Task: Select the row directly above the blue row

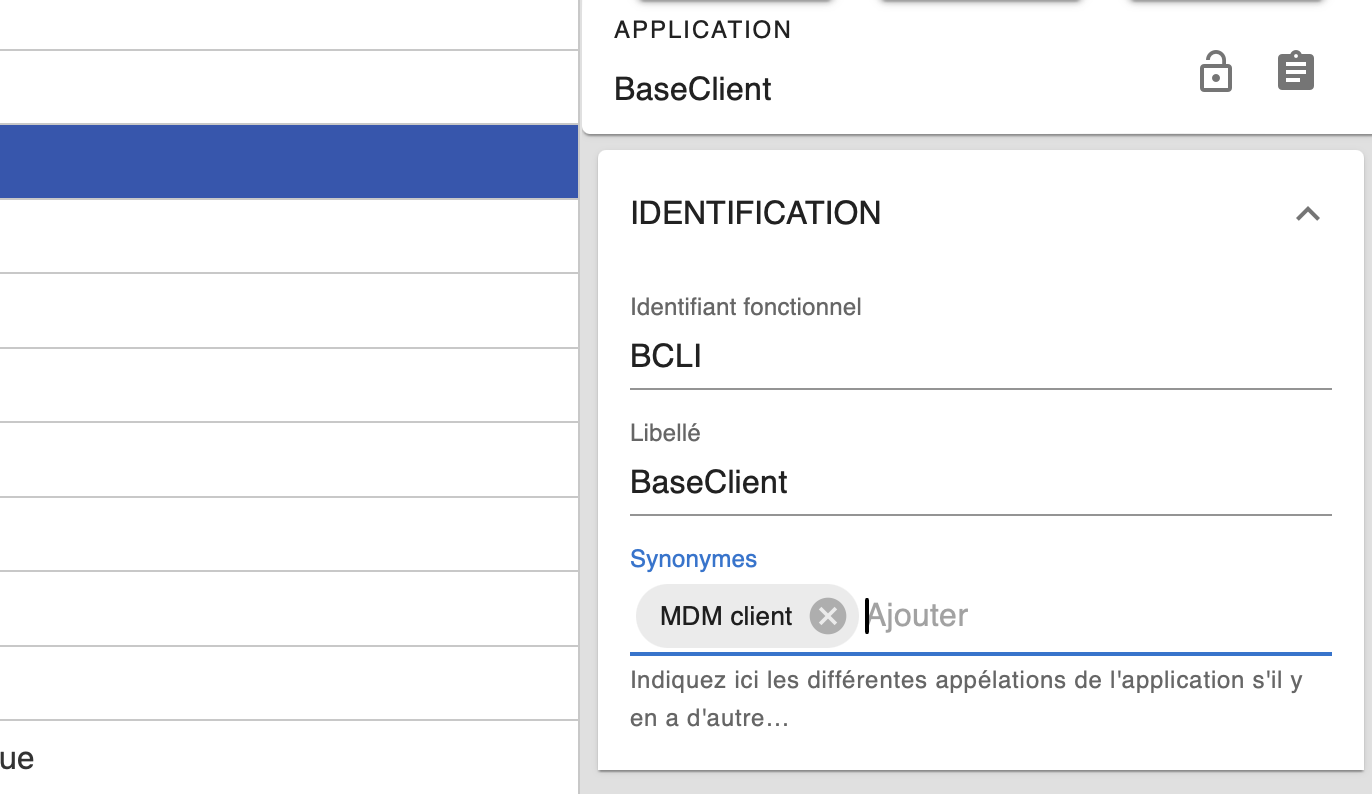Action: [x=289, y=87]
